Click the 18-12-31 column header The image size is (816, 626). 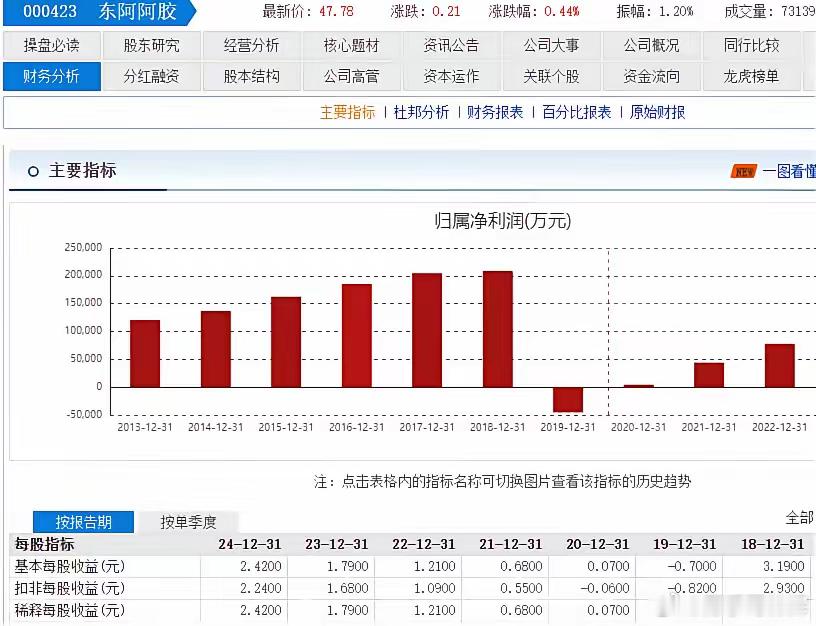point(772,544)
